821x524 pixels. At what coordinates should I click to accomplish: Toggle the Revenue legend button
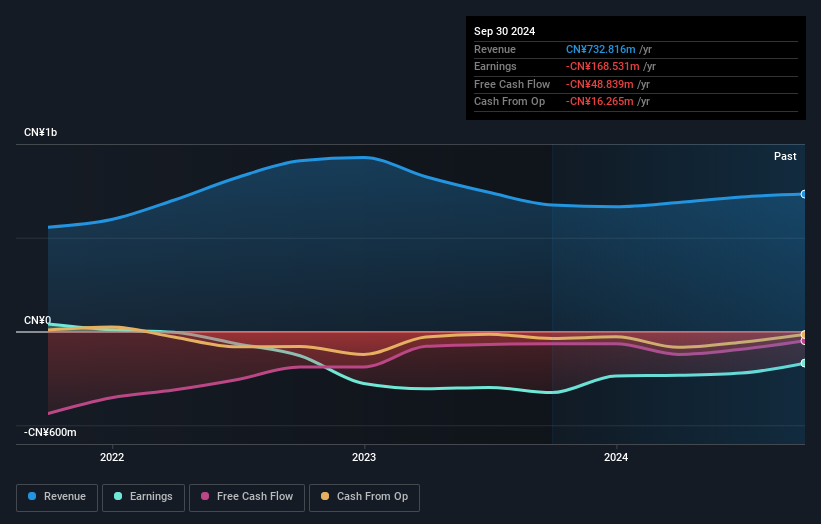[57, 497]
